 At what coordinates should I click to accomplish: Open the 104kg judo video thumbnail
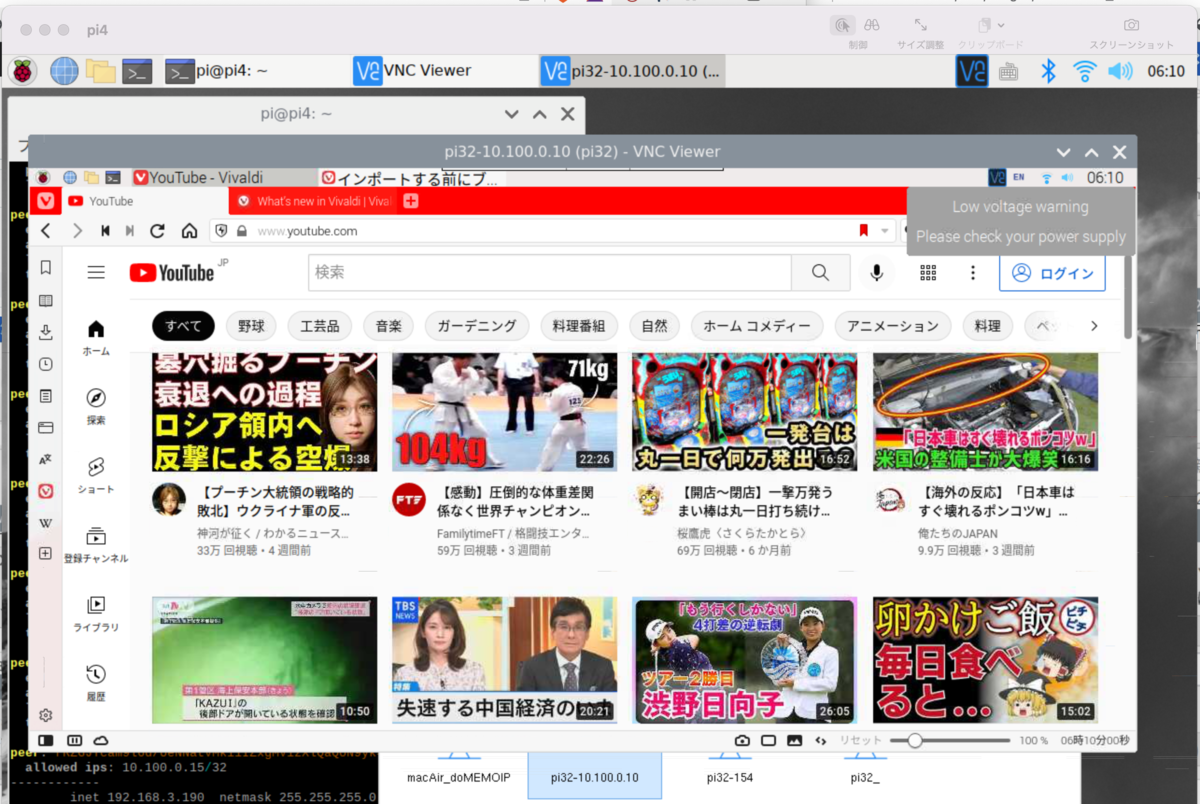point(504,412)
